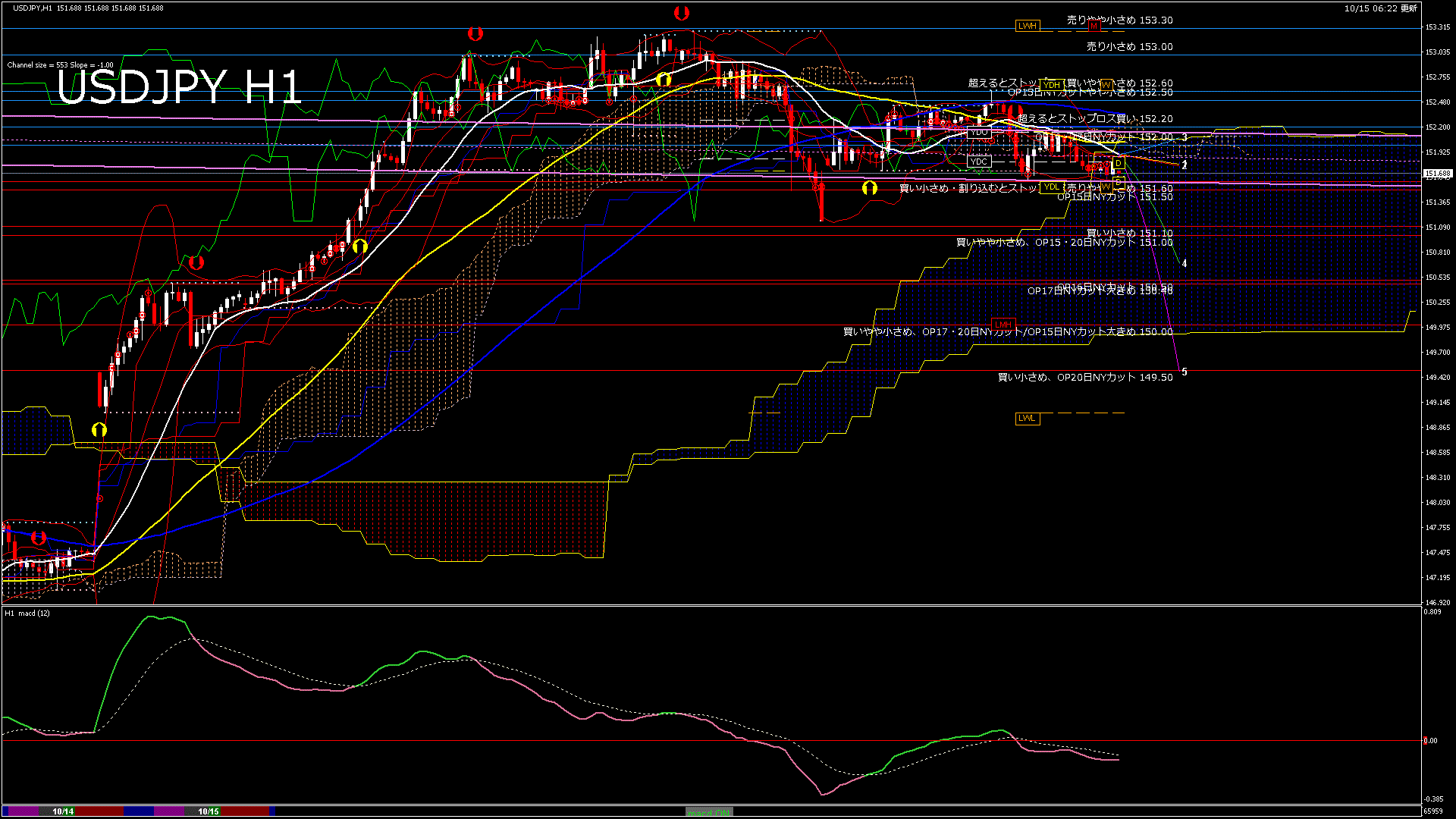Click the red M marker beside LWH

[x=1094, y=26]
